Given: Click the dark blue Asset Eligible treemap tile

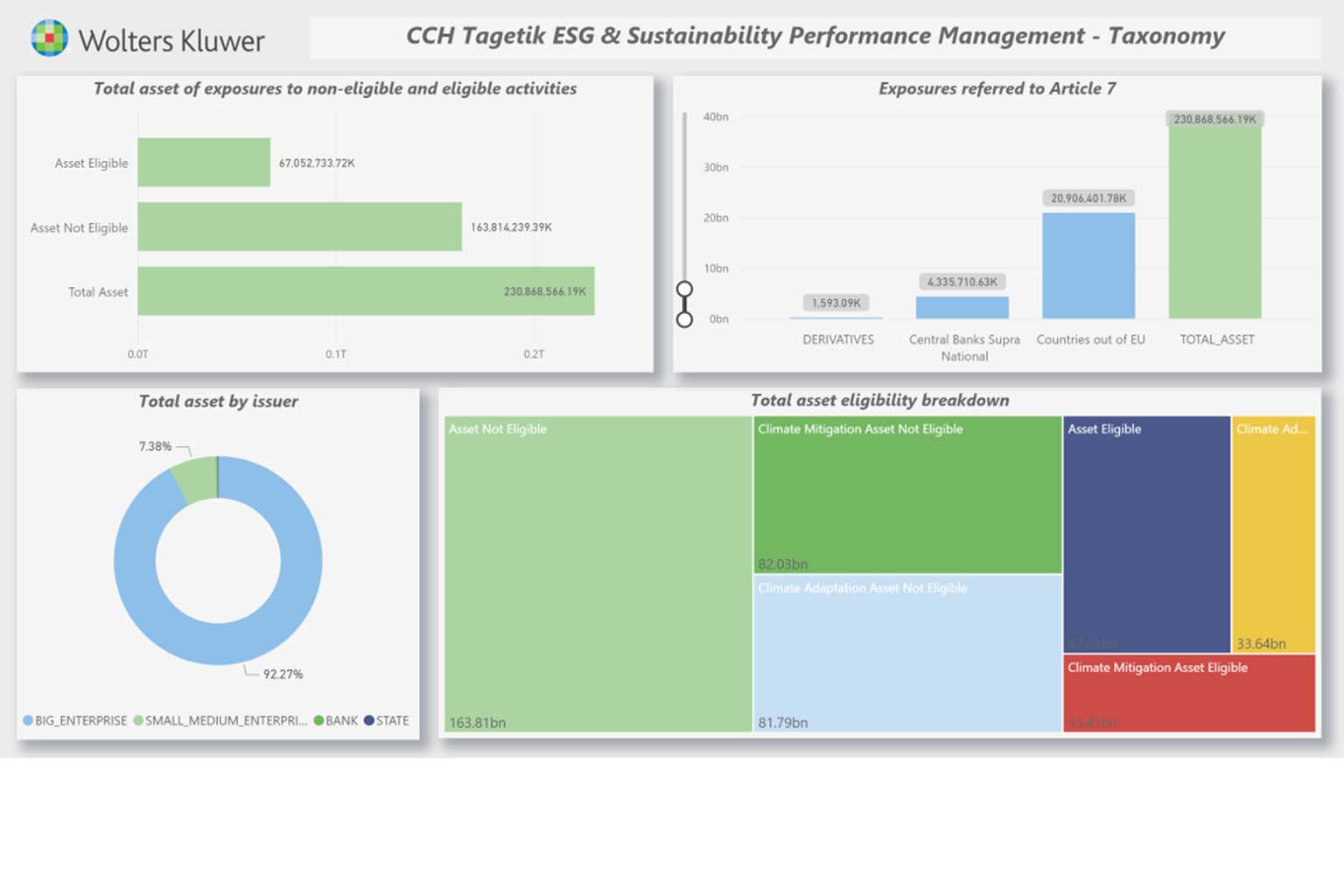Looking at the screenshot, I should tap(1146, 534).
